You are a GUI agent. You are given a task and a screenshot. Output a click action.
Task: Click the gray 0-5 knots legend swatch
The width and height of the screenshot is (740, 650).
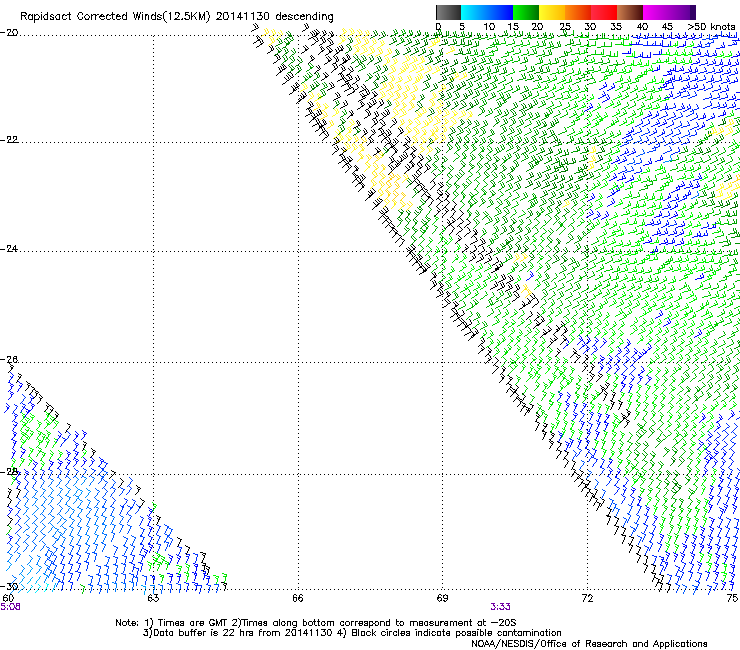tap(448, 12)
